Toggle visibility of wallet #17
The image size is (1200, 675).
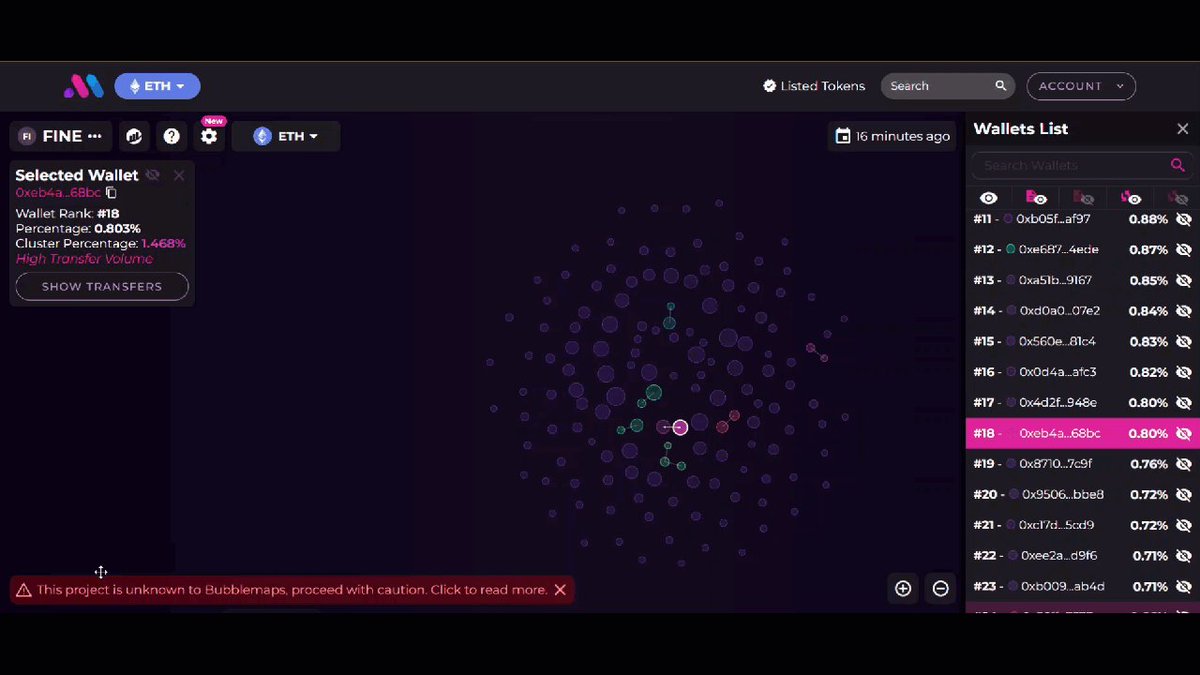1184,403
